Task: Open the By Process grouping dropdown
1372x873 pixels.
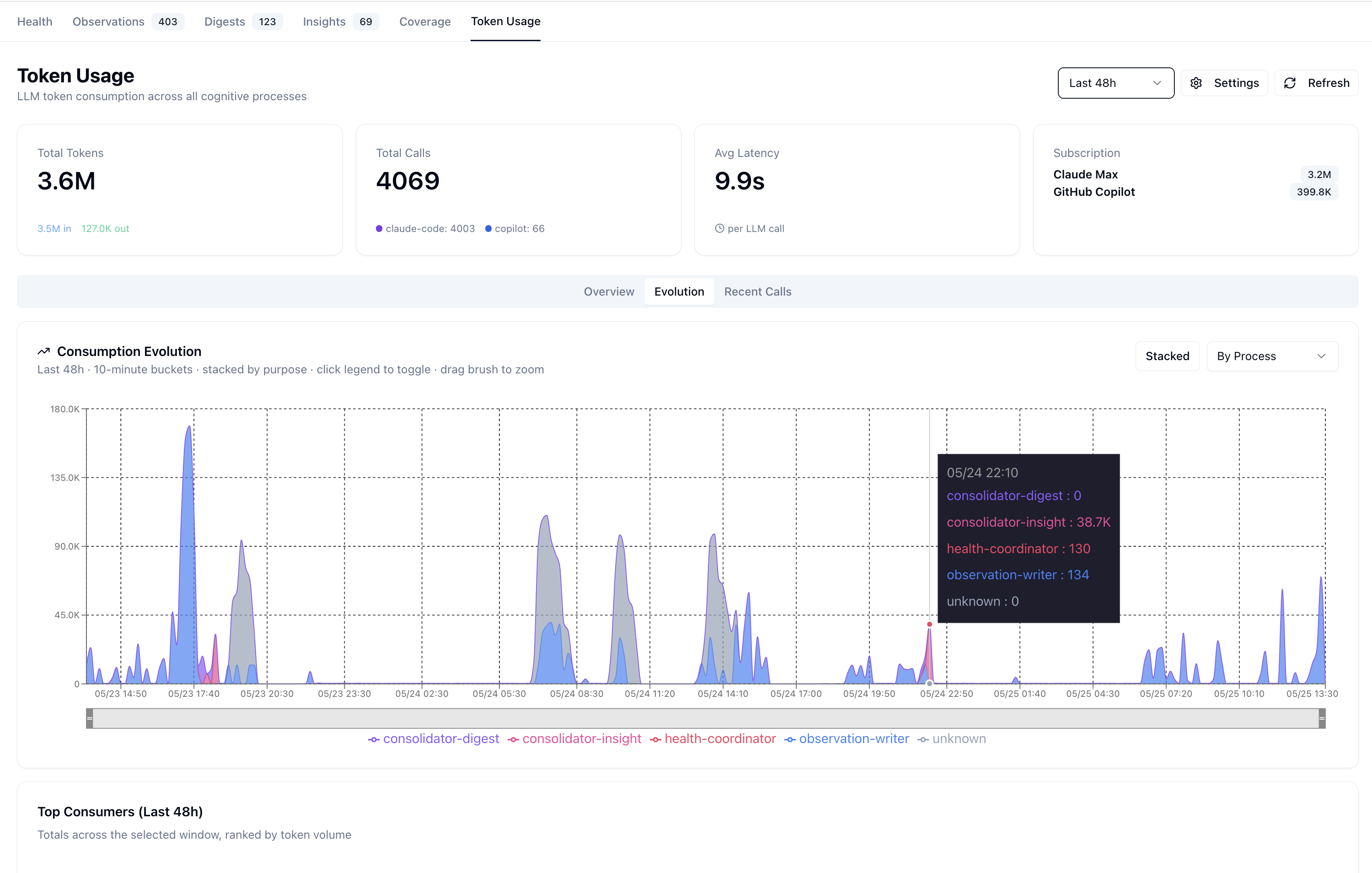Action: pyautogui.click(x=1272, y=356)
